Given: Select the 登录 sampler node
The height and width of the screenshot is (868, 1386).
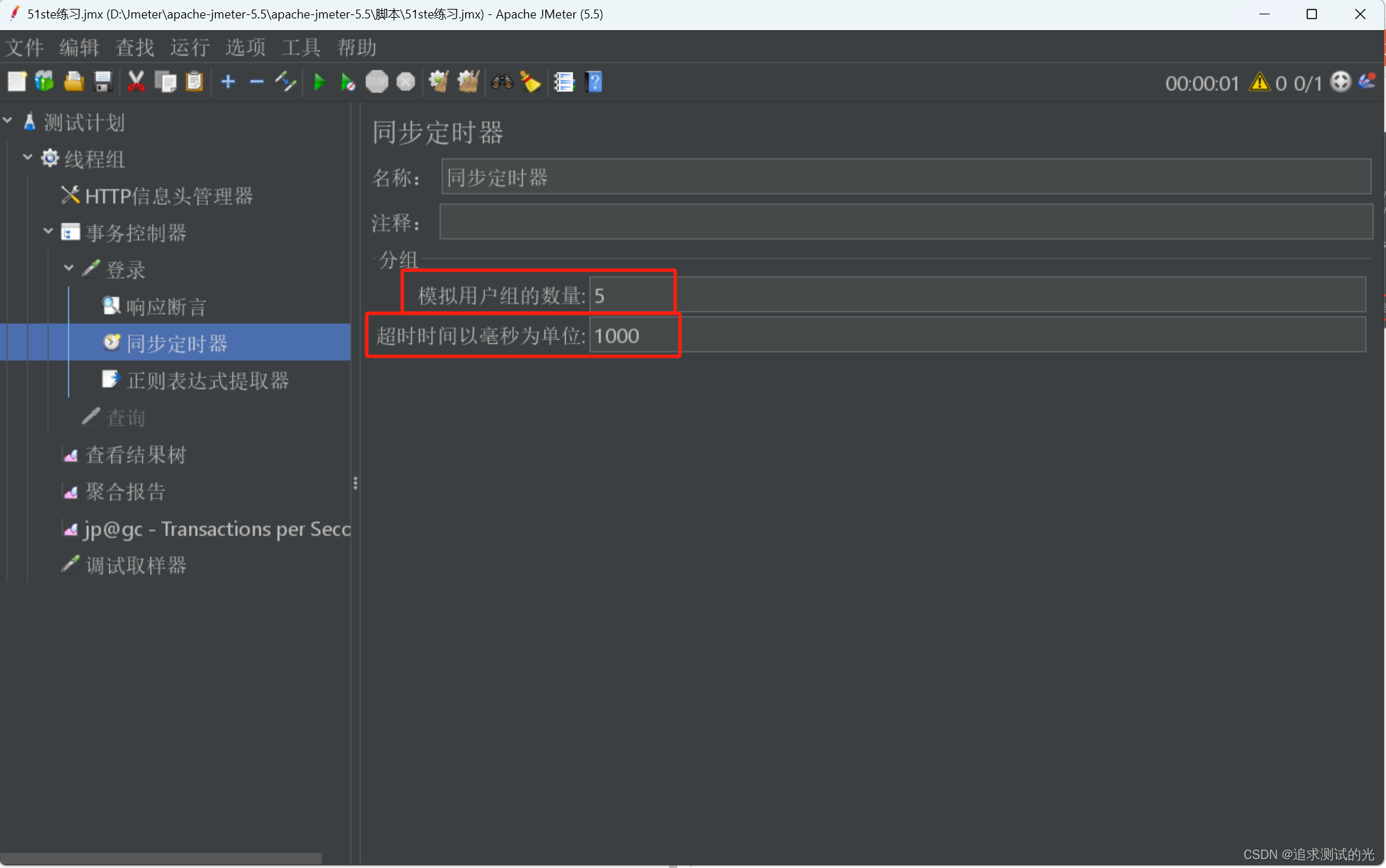Looking at the screenshot, I should click(126, 270).
